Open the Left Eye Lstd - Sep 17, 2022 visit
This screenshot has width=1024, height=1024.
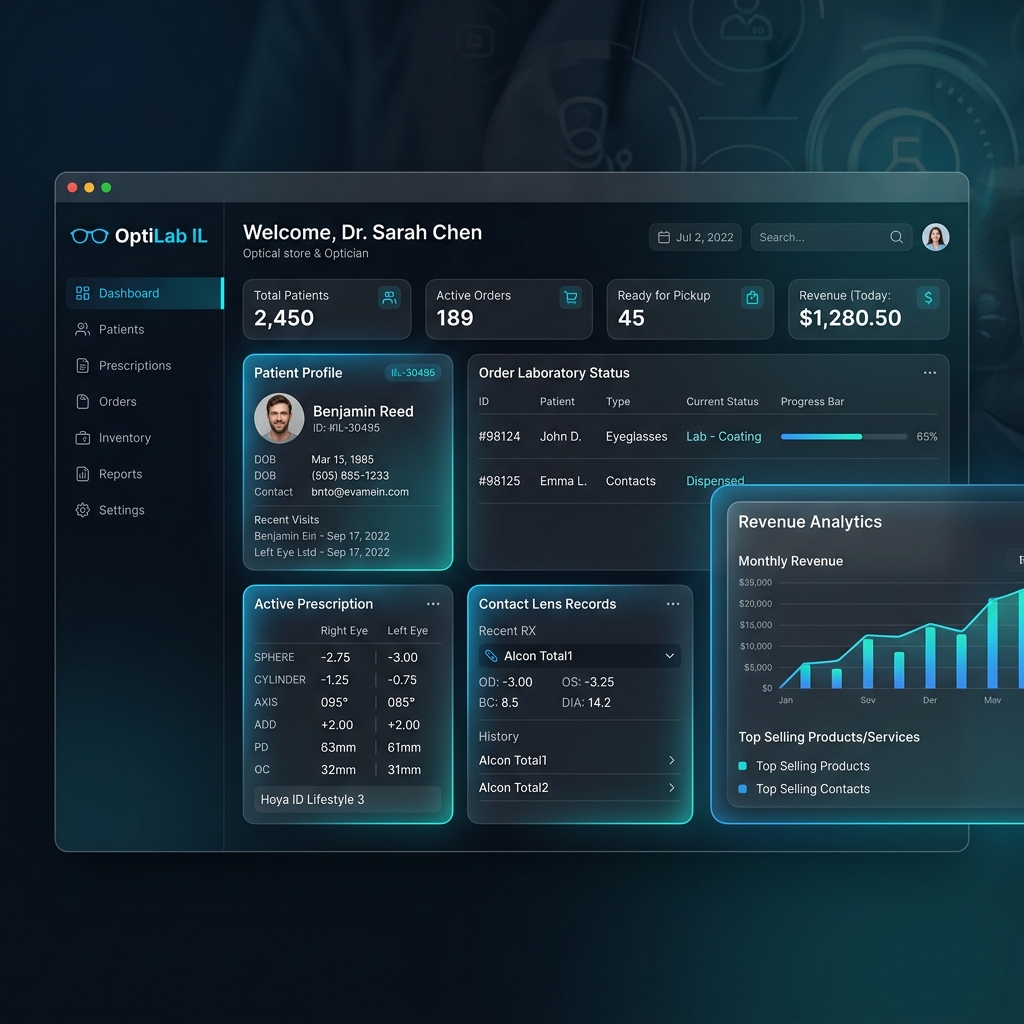coord(322,552)
